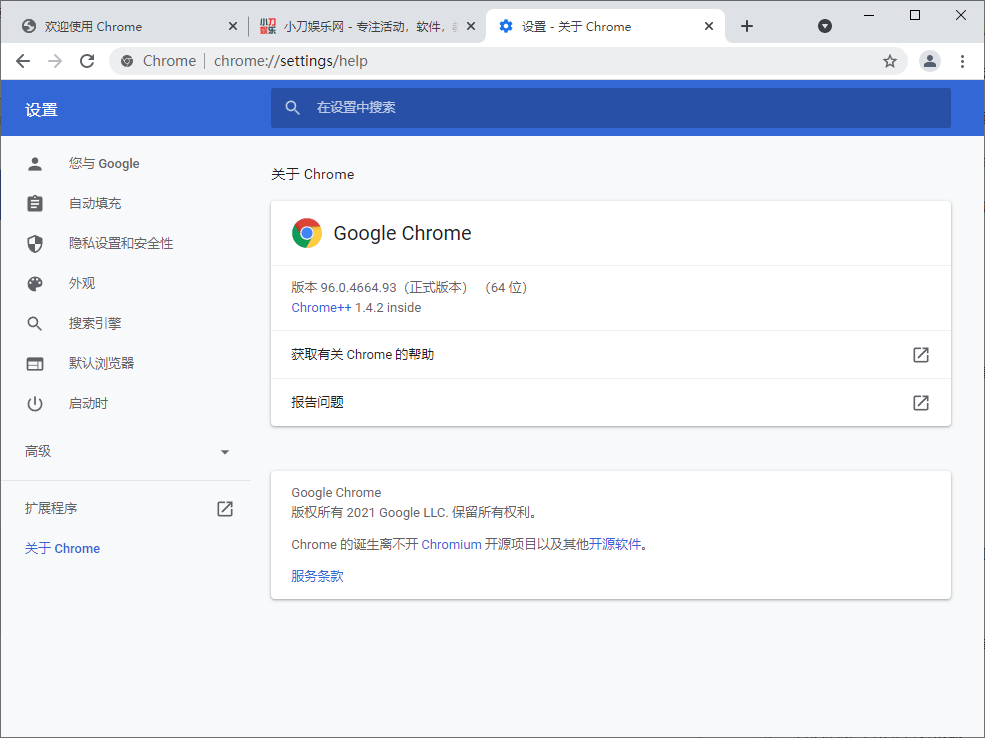Viewport: 985px width, 738px height.
Task: Open the Chromium link
Action: [x=451, y=545]
